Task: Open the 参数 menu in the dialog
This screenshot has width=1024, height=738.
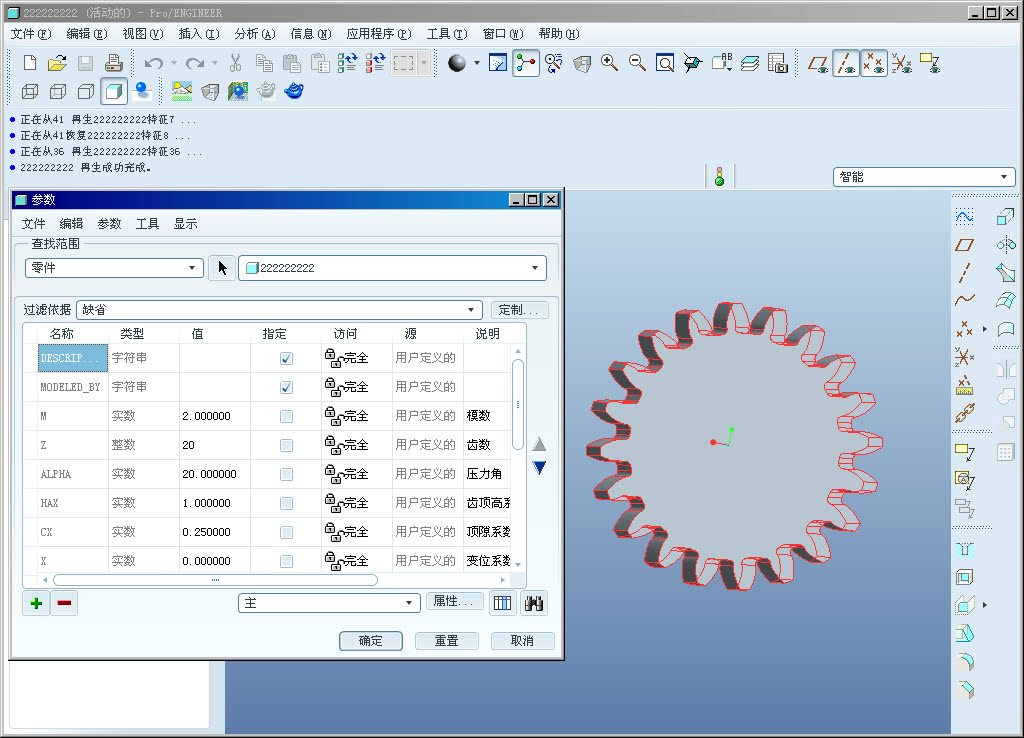Action: pyautogui.click(x=109, y=224)
